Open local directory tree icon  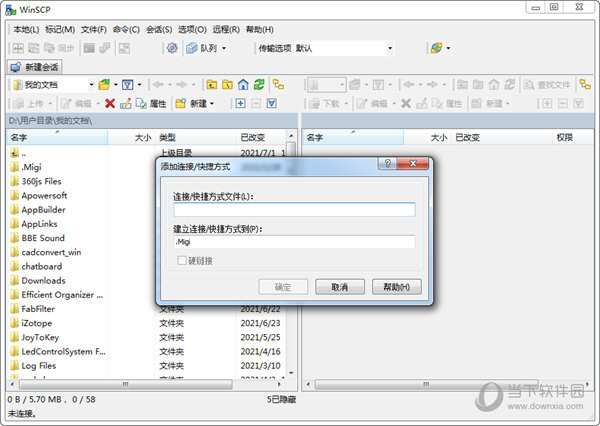point(279,85)
